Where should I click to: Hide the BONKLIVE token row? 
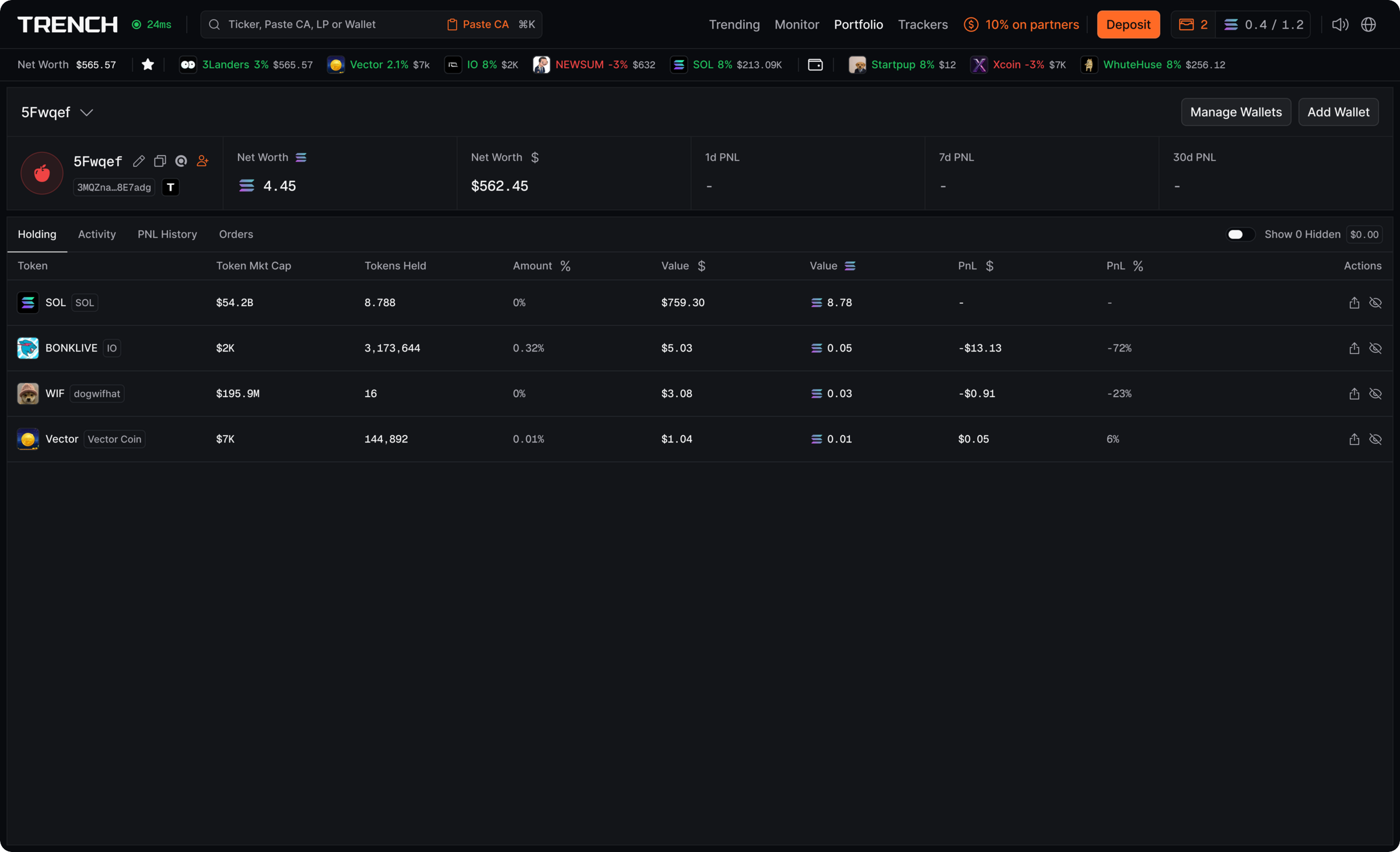pos(1375,348)
